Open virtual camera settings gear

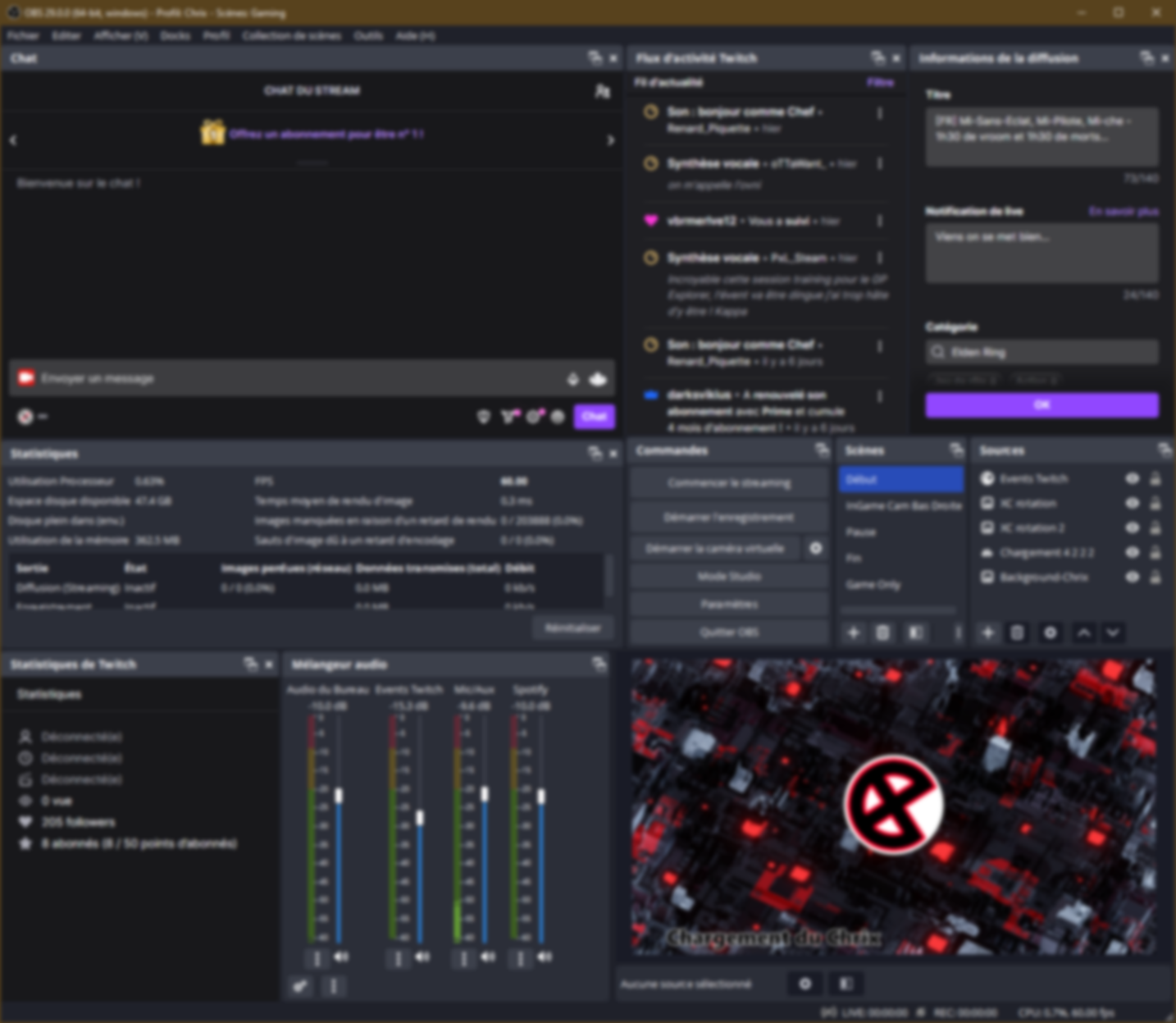[x=815, y=548]
